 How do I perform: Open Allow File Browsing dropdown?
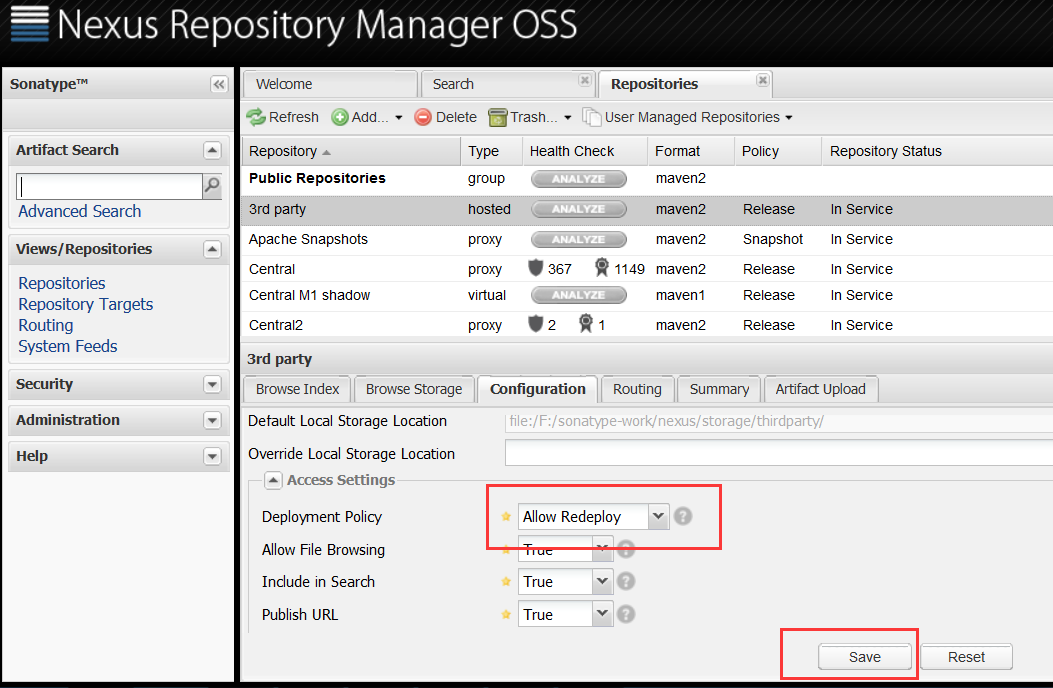602,549
